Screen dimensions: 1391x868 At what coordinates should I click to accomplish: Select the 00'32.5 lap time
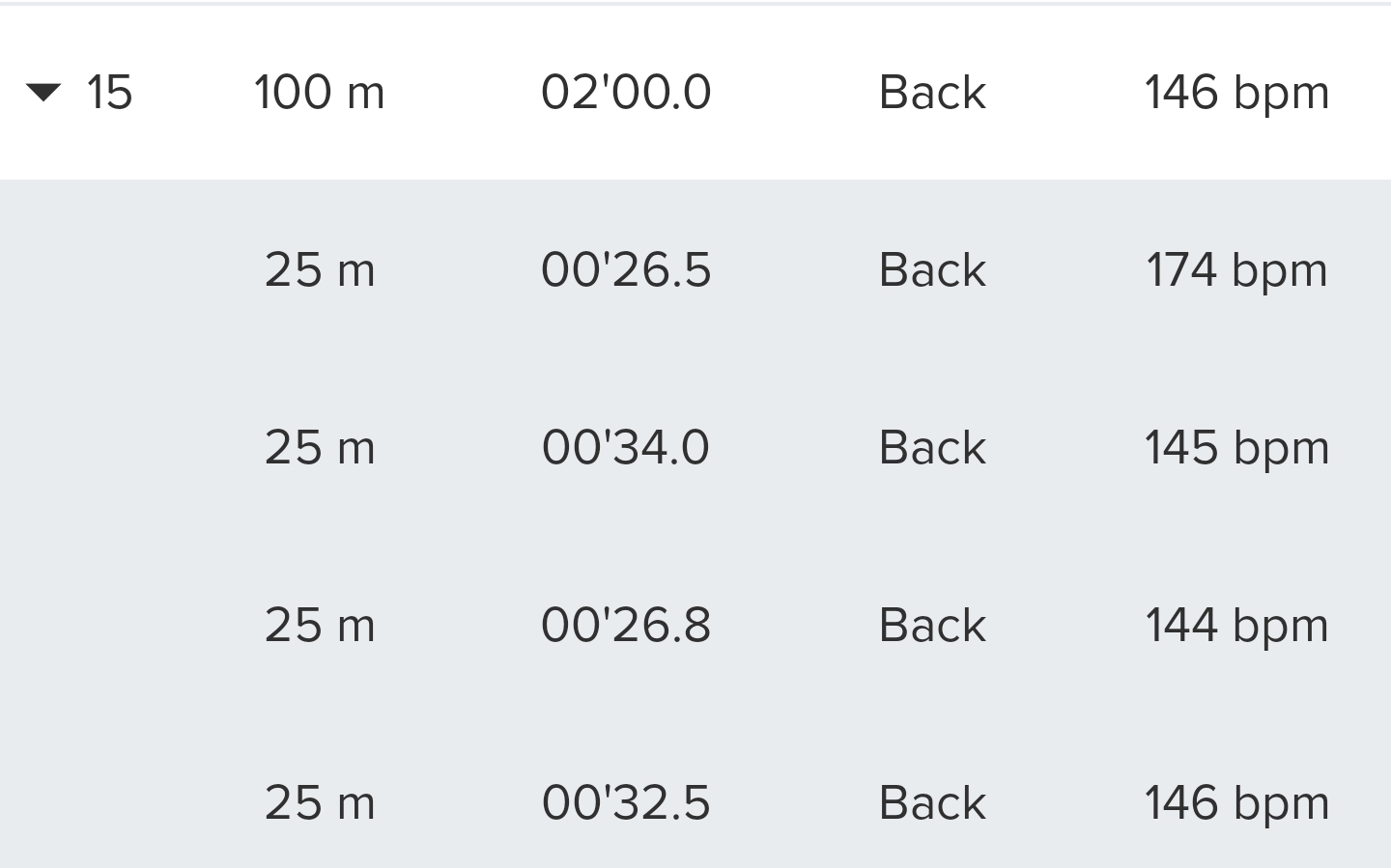pos(626,802)
